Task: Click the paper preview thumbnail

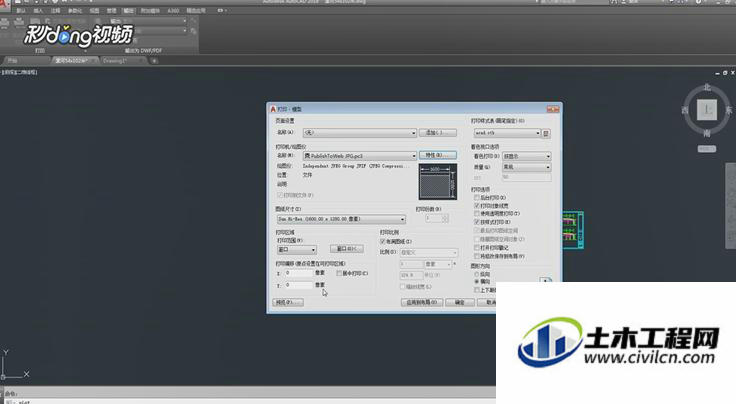Action: (x=437, y=182)
